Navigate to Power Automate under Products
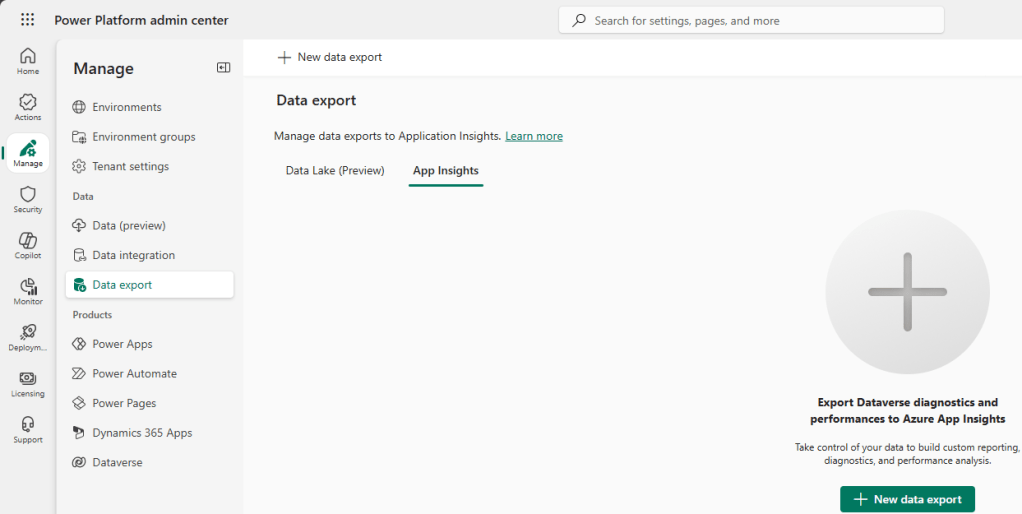1022x514 pixels. pyautogui.click(x=134, y=374)
